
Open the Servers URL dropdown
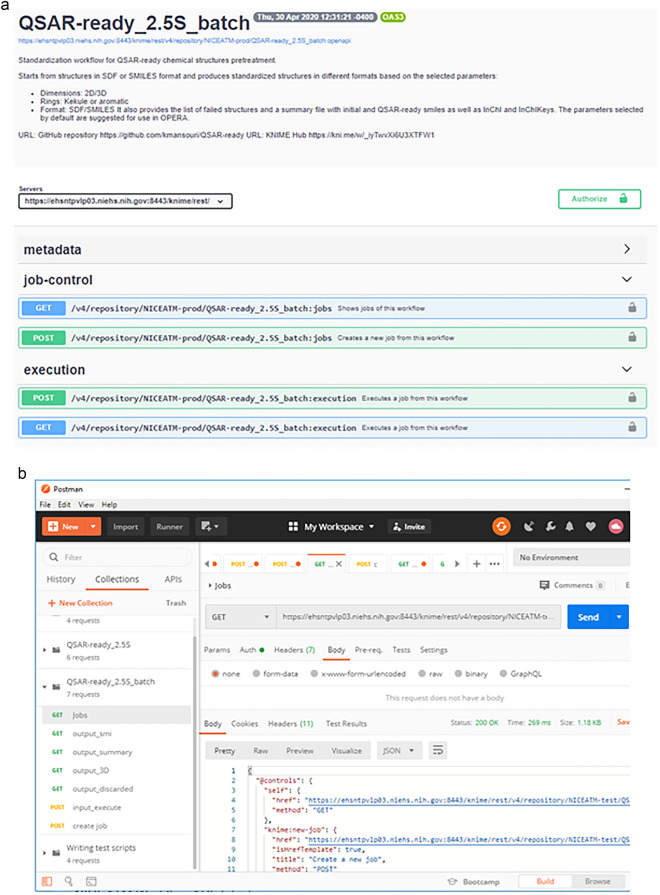(125, 201)
